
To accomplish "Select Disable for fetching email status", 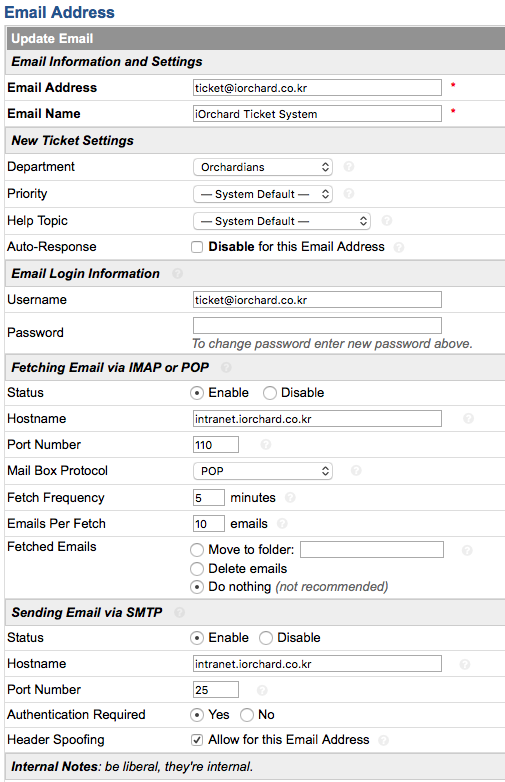I will [x=270, y=393].
